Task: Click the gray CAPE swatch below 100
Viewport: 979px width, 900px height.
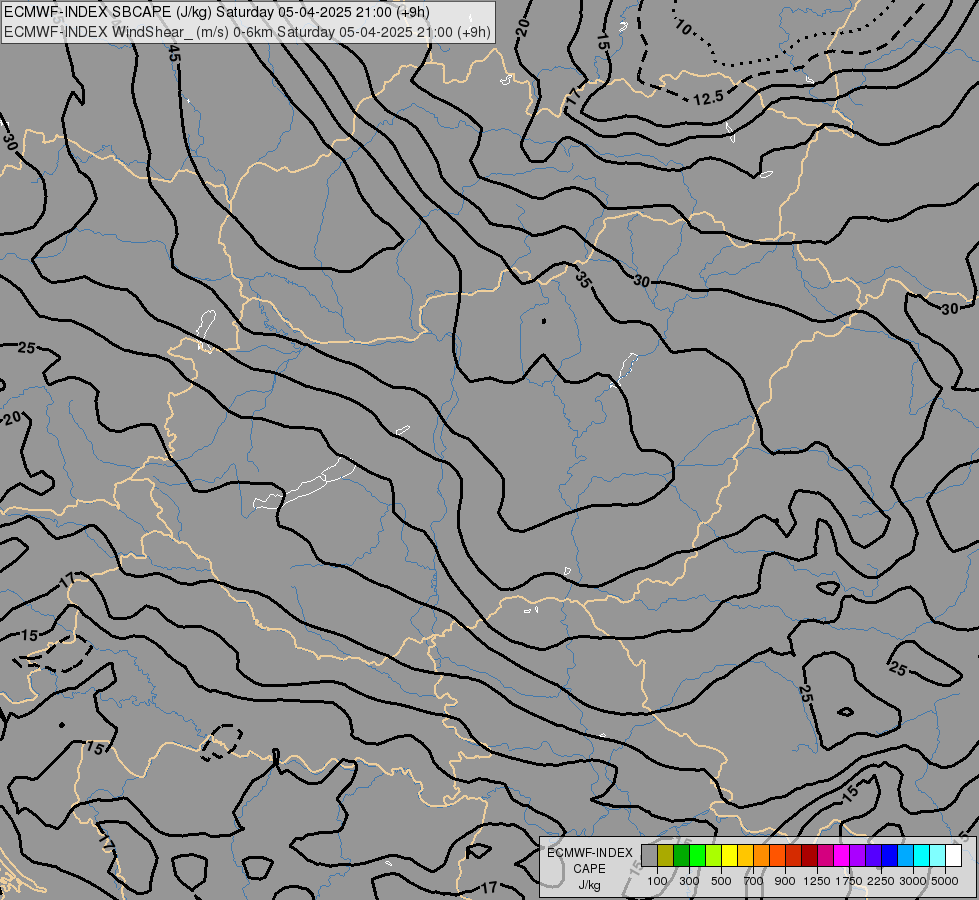Action: [x=649, y=855]
